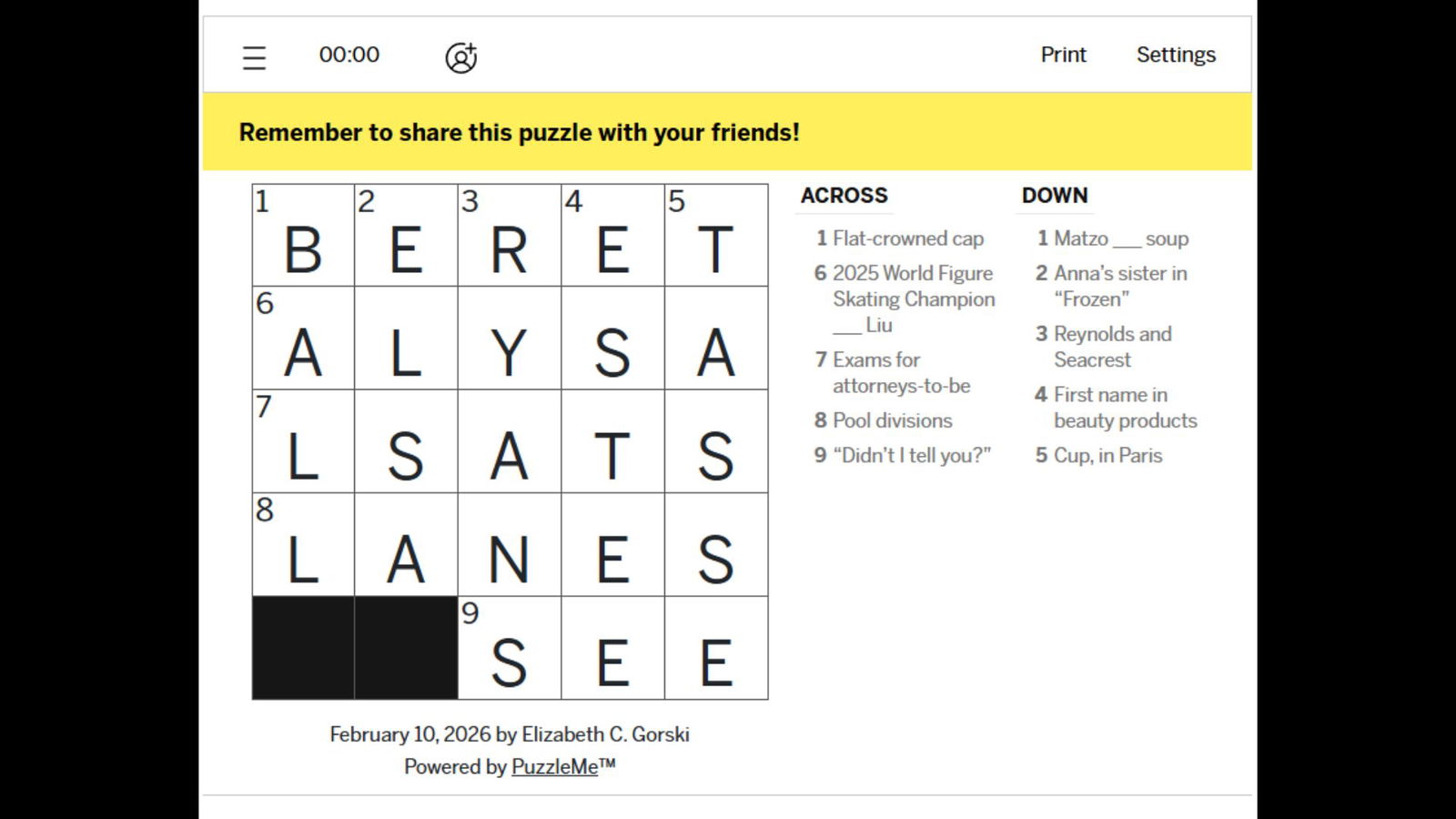Click the add friend invite icon
The image size is (1456, 819).
click(x=460, y=57)
